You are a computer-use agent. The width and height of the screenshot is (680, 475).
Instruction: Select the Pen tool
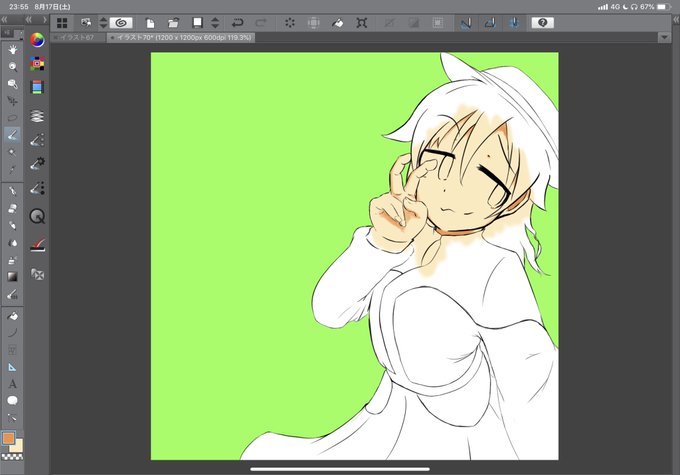click(x=13, y=191)
